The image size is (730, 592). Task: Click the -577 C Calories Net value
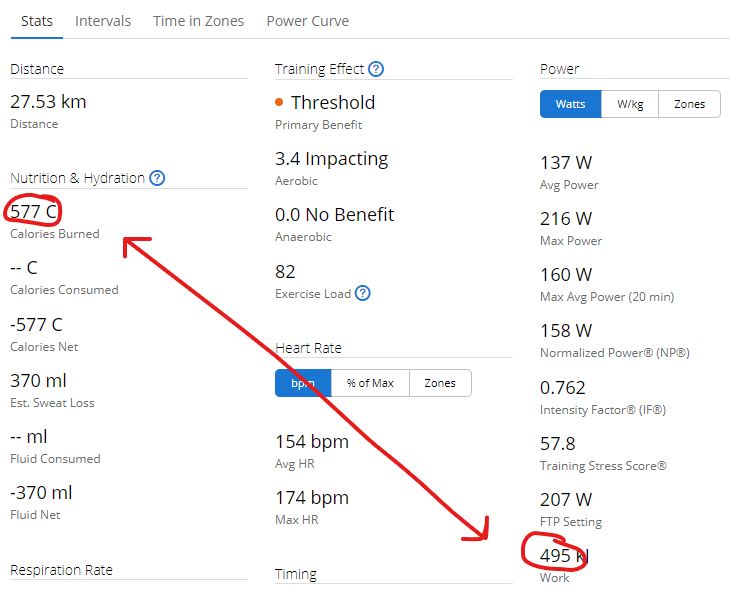coord(36,325)
